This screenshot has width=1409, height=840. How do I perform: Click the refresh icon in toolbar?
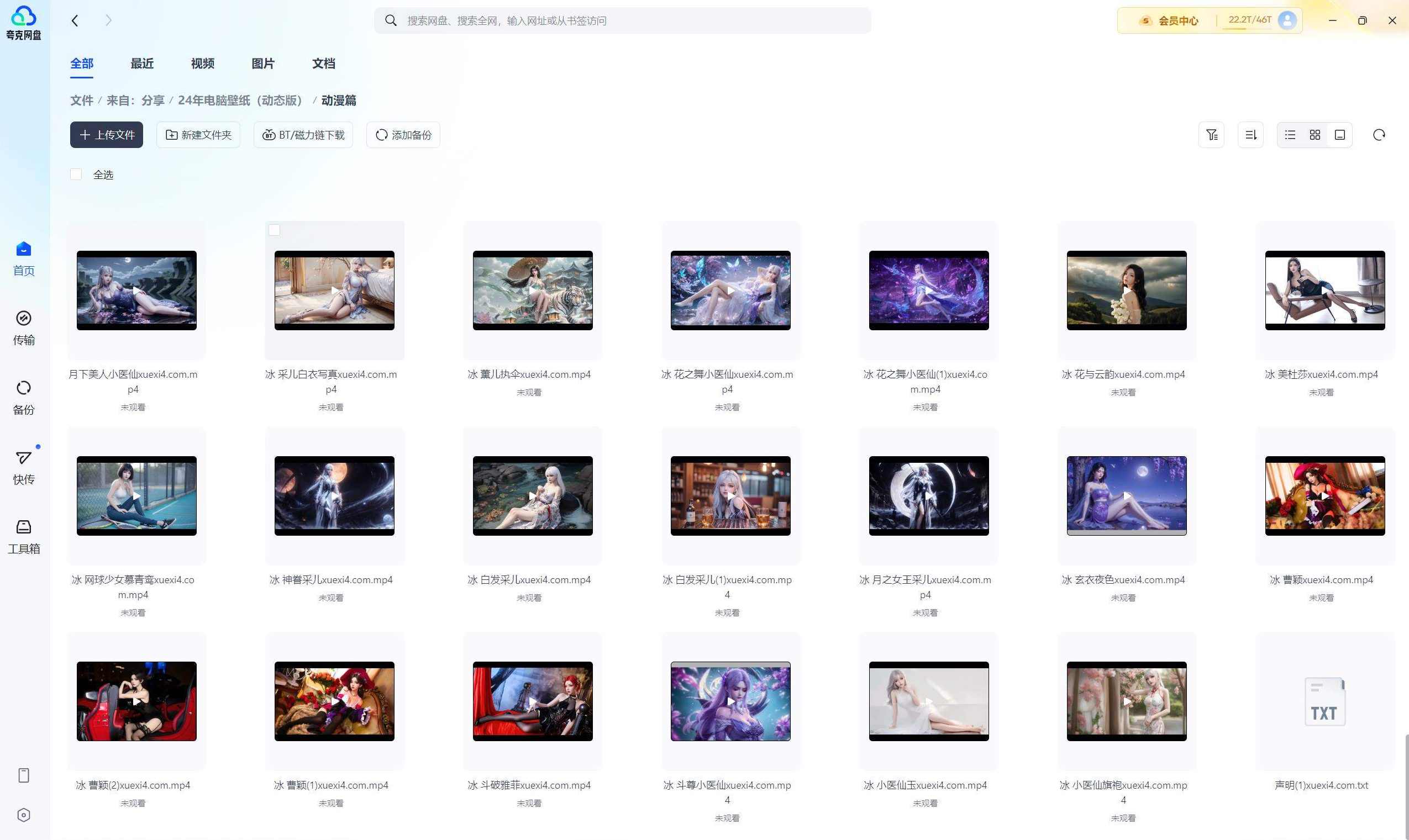(1379, 135)
